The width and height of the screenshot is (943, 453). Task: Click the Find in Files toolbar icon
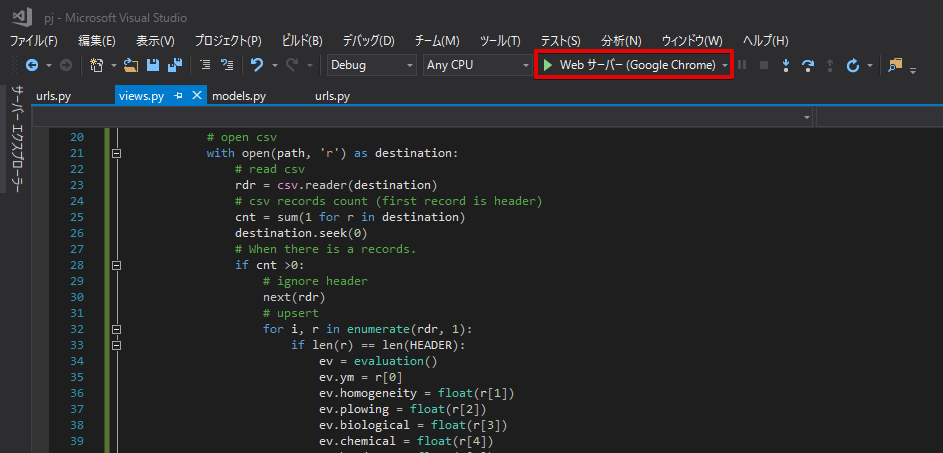tap(895, 64)
